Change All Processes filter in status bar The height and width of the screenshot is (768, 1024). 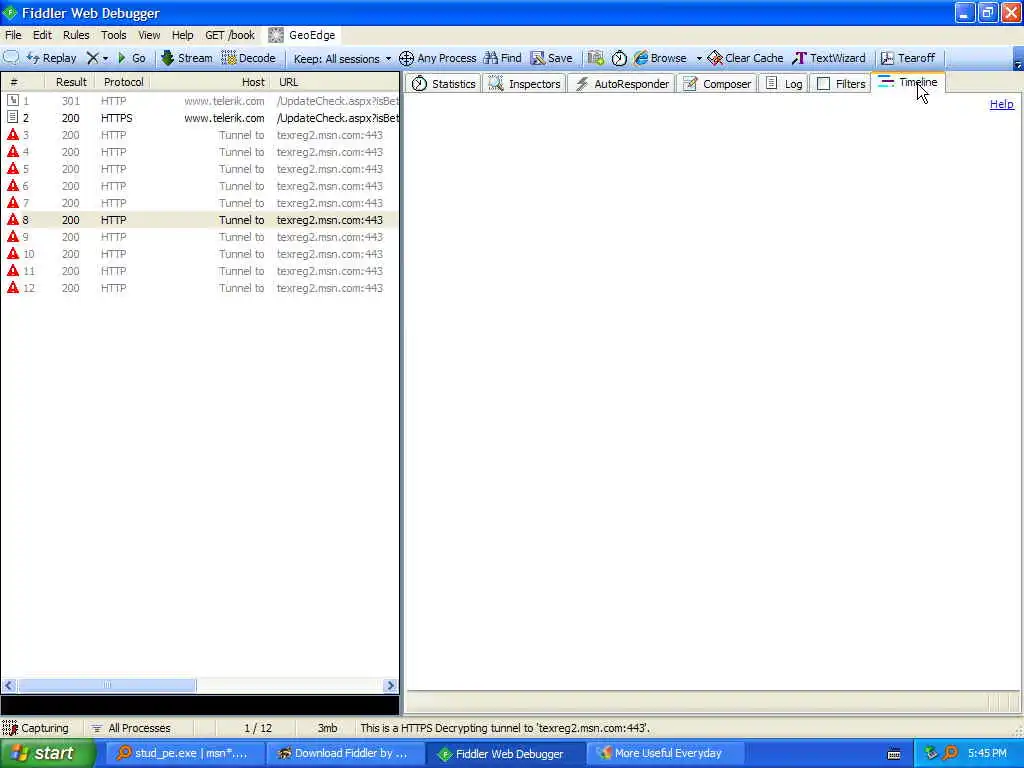tap(131, 728)
